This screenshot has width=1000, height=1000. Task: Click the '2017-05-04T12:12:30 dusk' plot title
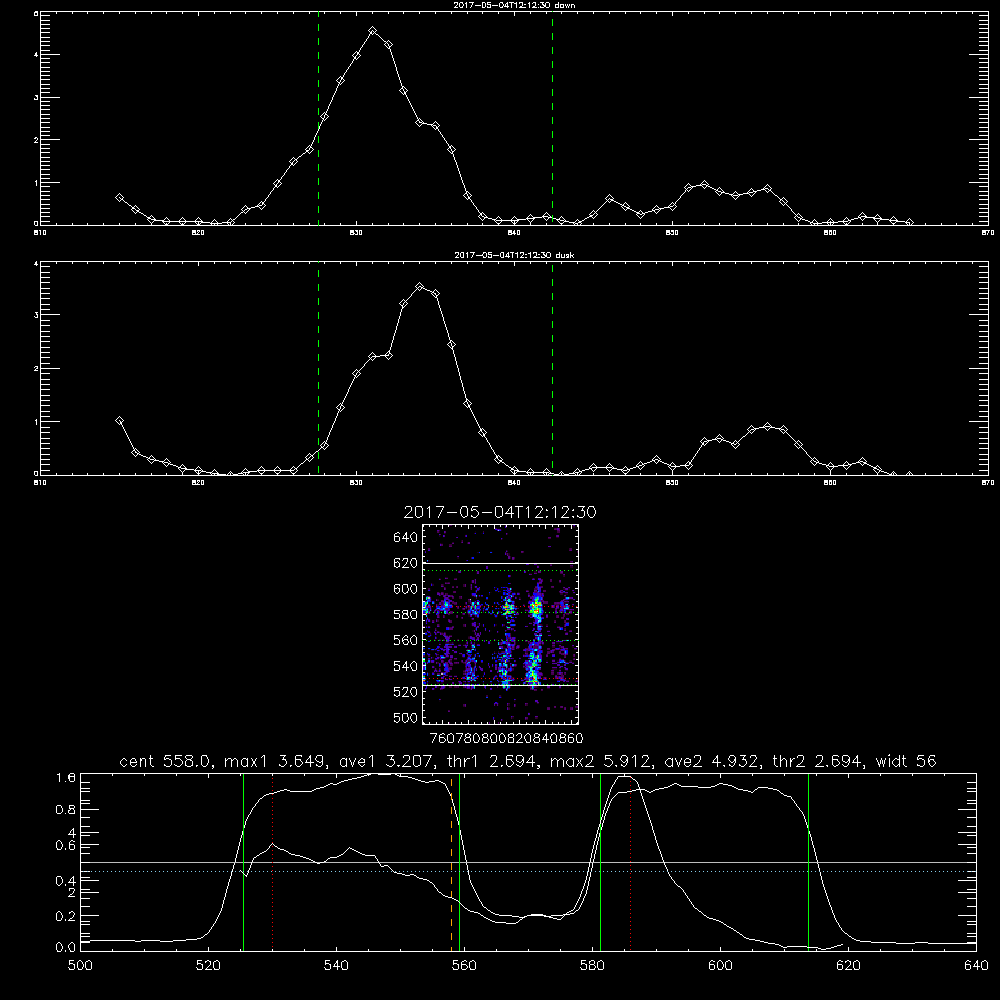click(x=514, y=255)
